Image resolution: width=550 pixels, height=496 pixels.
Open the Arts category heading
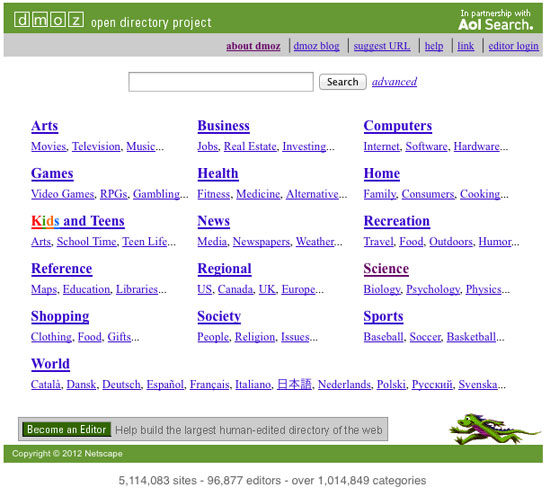(x=45, y=126)
